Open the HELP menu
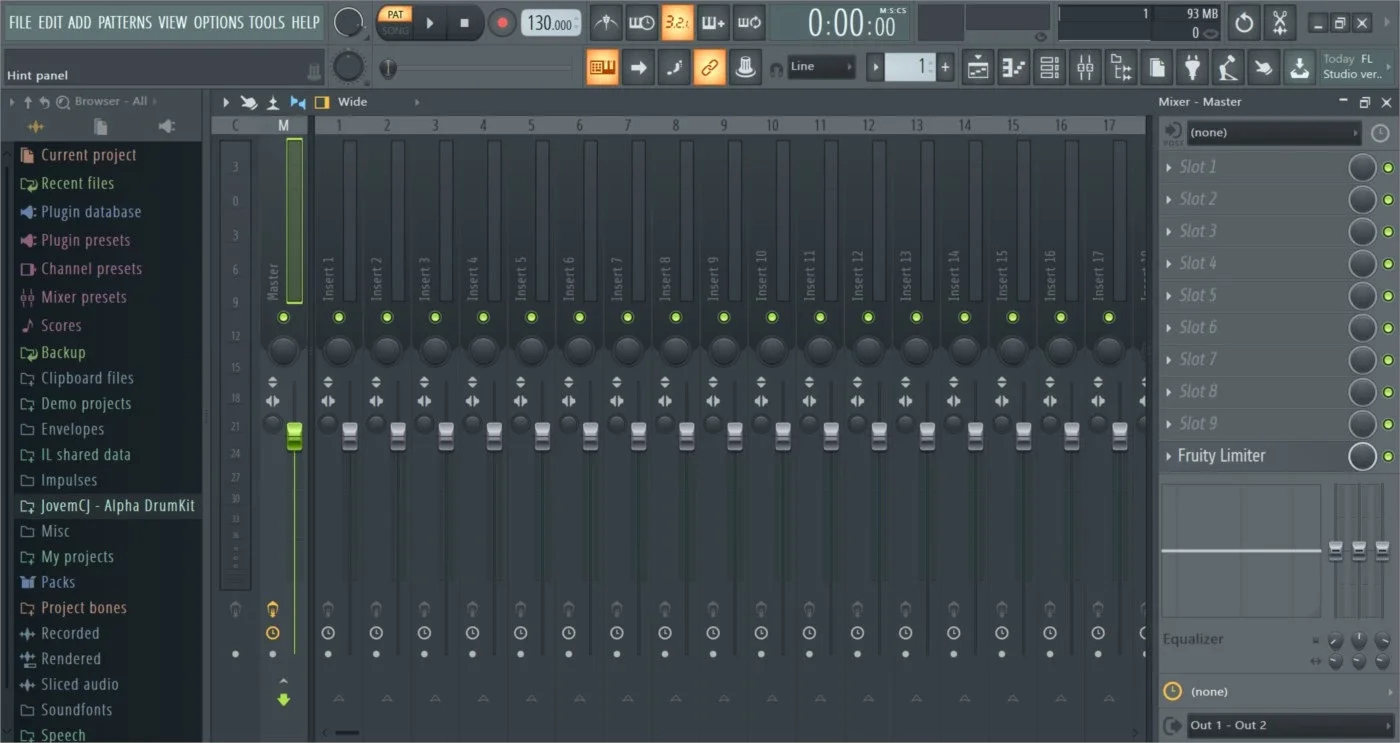 (x=305, y=22)
